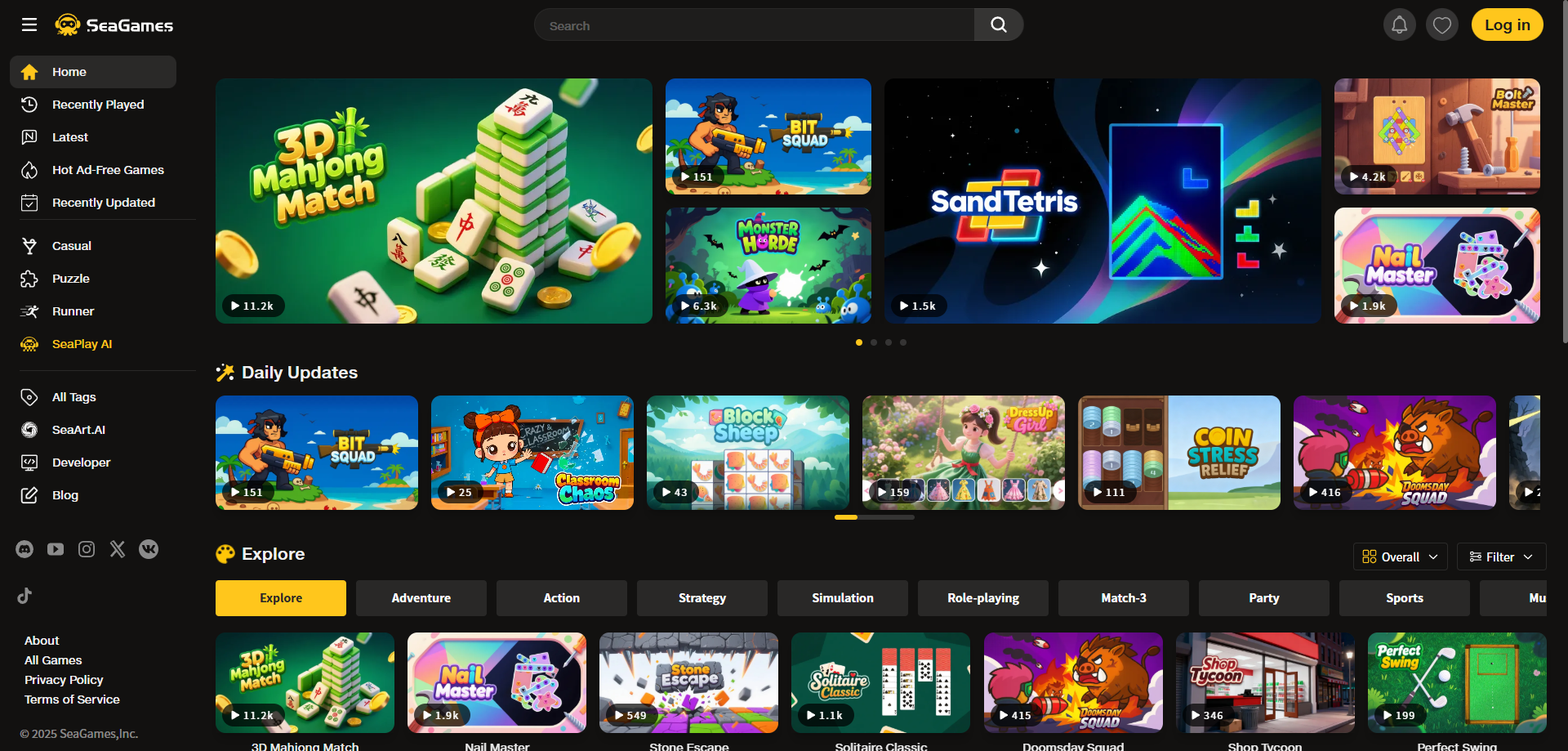1568x751 pixels.
Task: Click the YouTube social icon
Action: (55, 549)
